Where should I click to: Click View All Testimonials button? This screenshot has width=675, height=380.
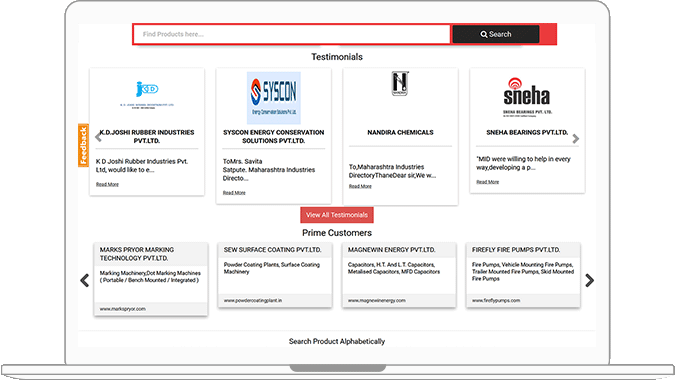point(337,215)
